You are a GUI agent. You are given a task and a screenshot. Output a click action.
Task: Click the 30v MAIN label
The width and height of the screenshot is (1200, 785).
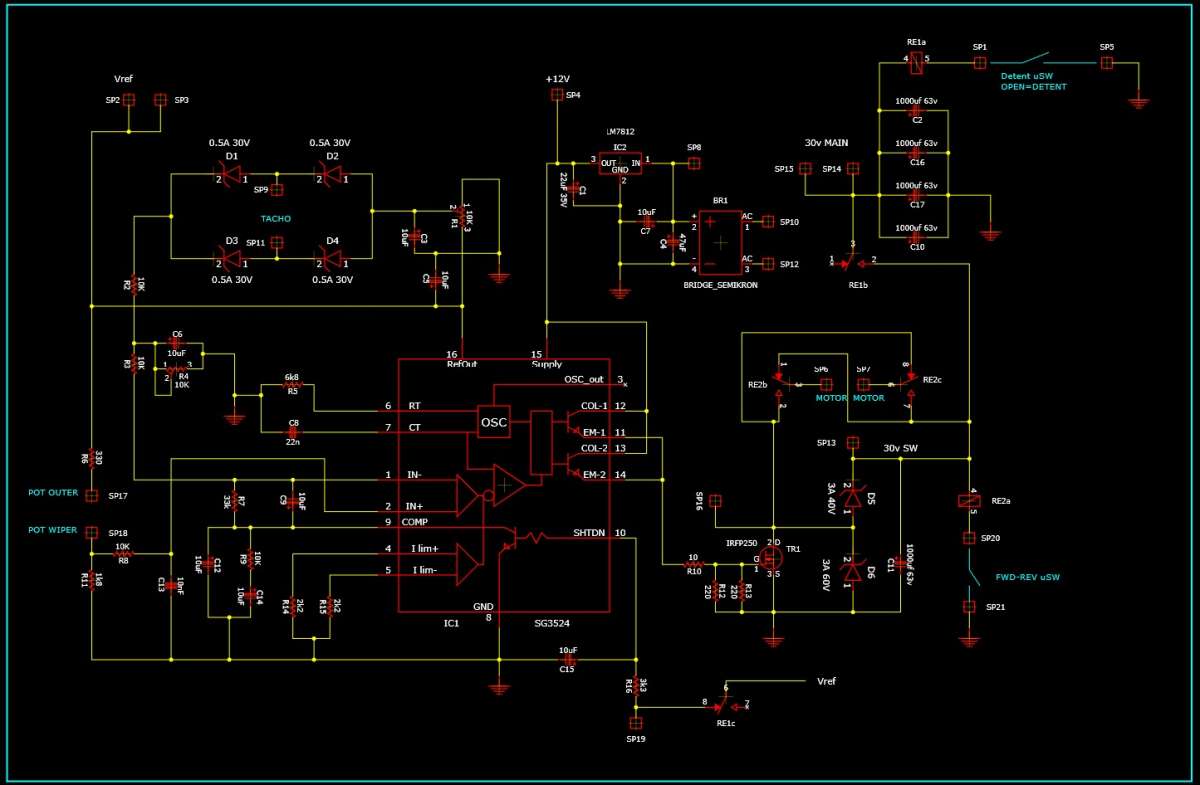tap(826, 143)
